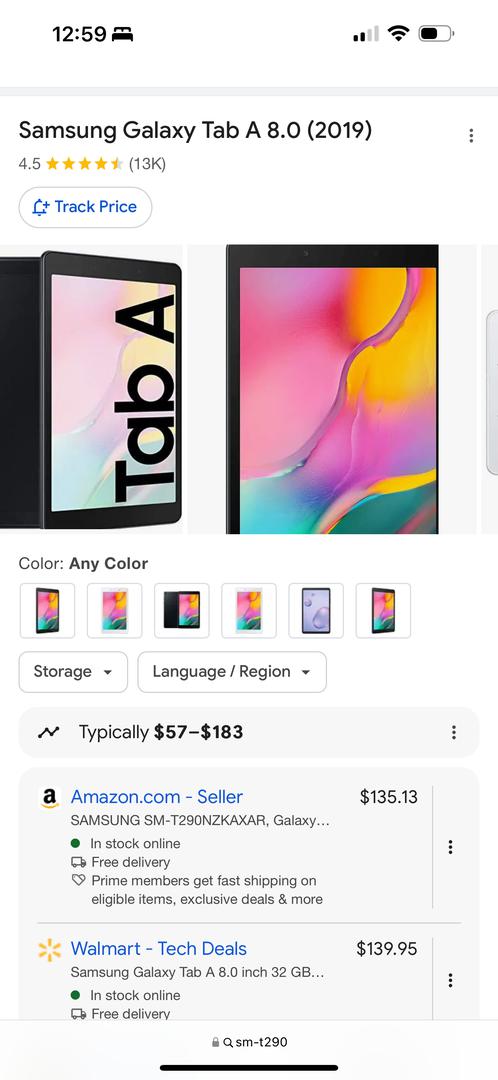Tap the Walmart spark logo icon

(50, 950)
